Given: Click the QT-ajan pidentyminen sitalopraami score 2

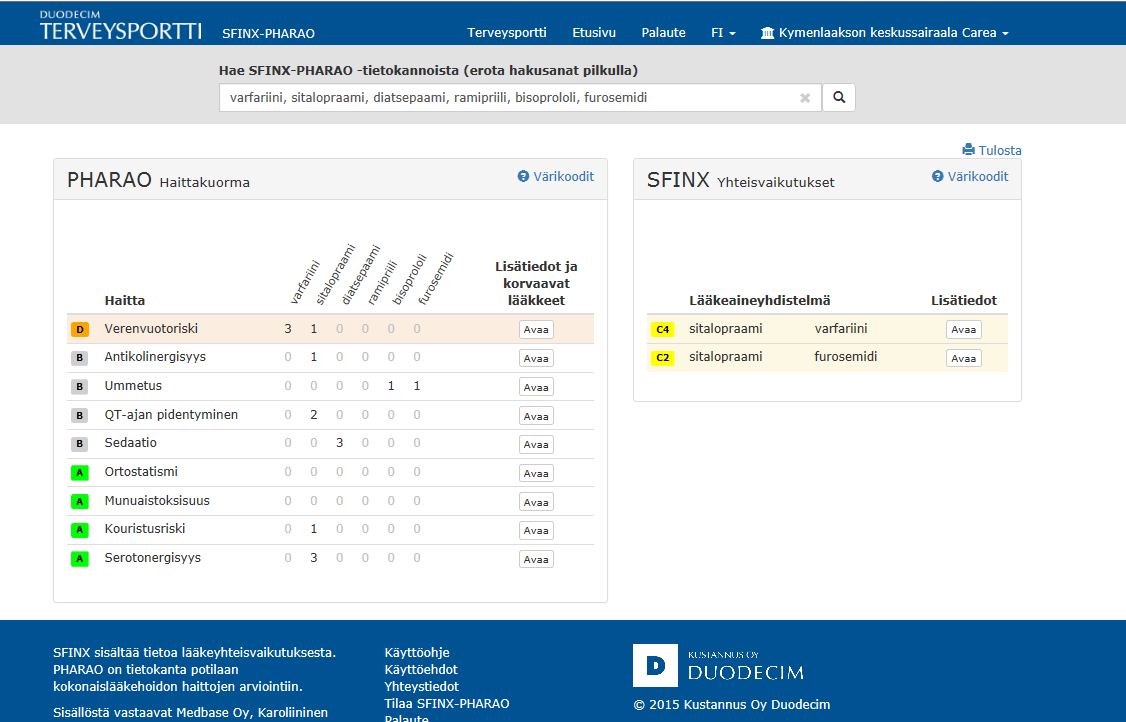Looking at the screenshot, I should click(x=314, y=415).
